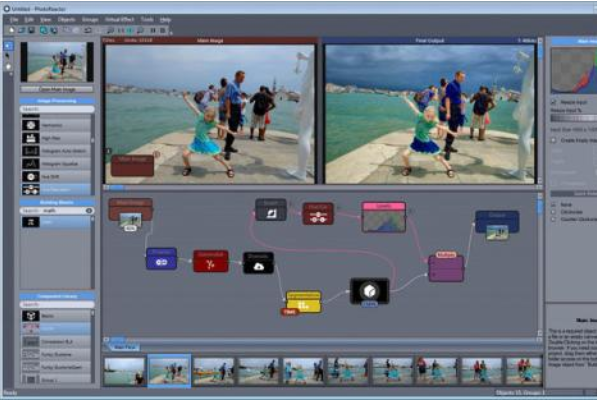Select the black pointer tool in left strip

[x=8, y=56]
